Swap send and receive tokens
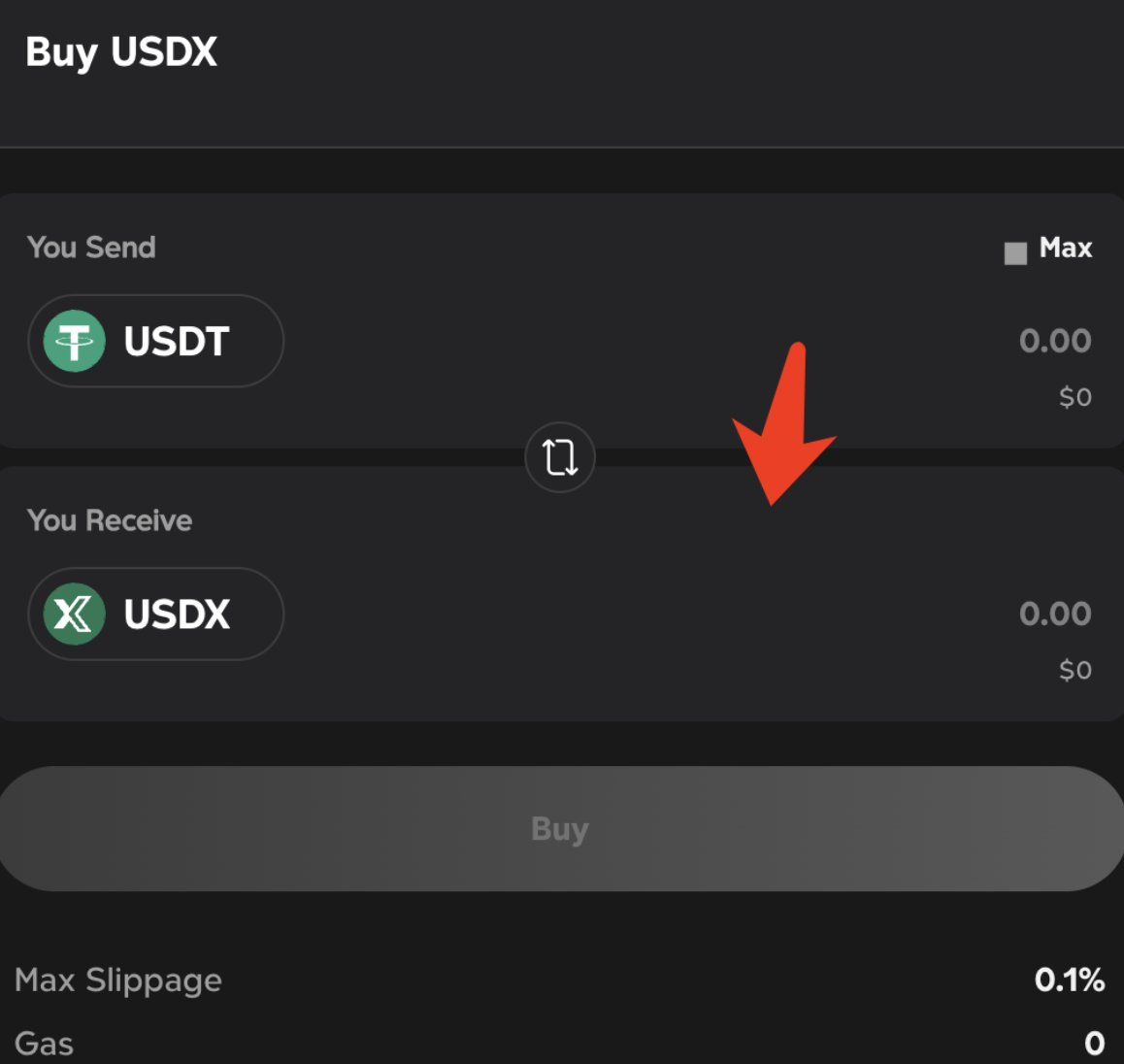The height and width of the screenshot is (1064, 1124). [x=560, y=457]
